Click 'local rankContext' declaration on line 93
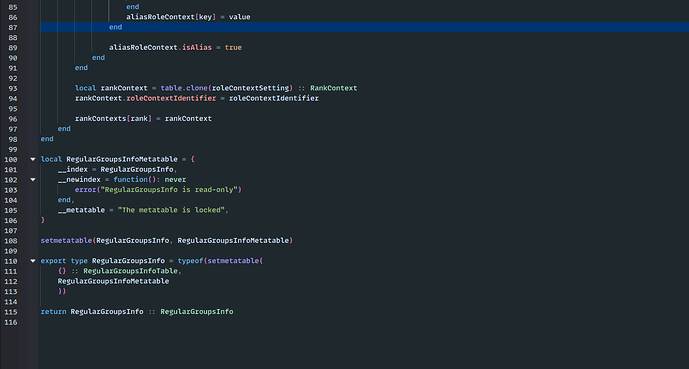This screenshot has width=689, height=369. point(111,88)
